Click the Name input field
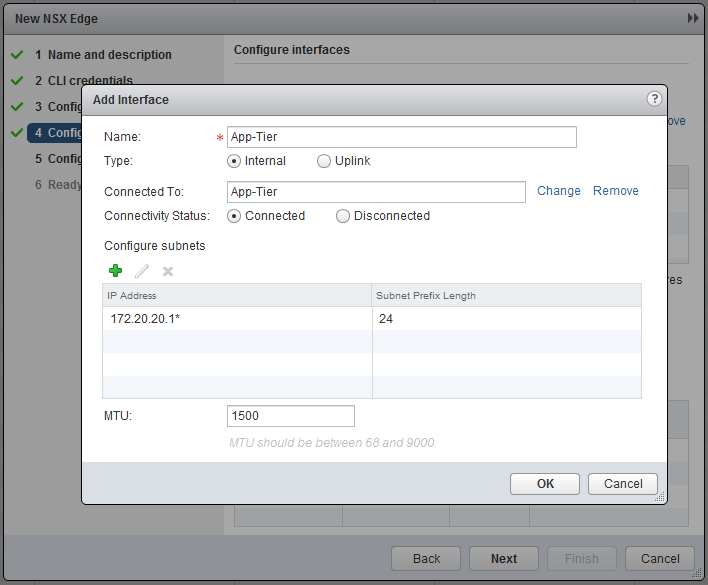 point(401,137)
